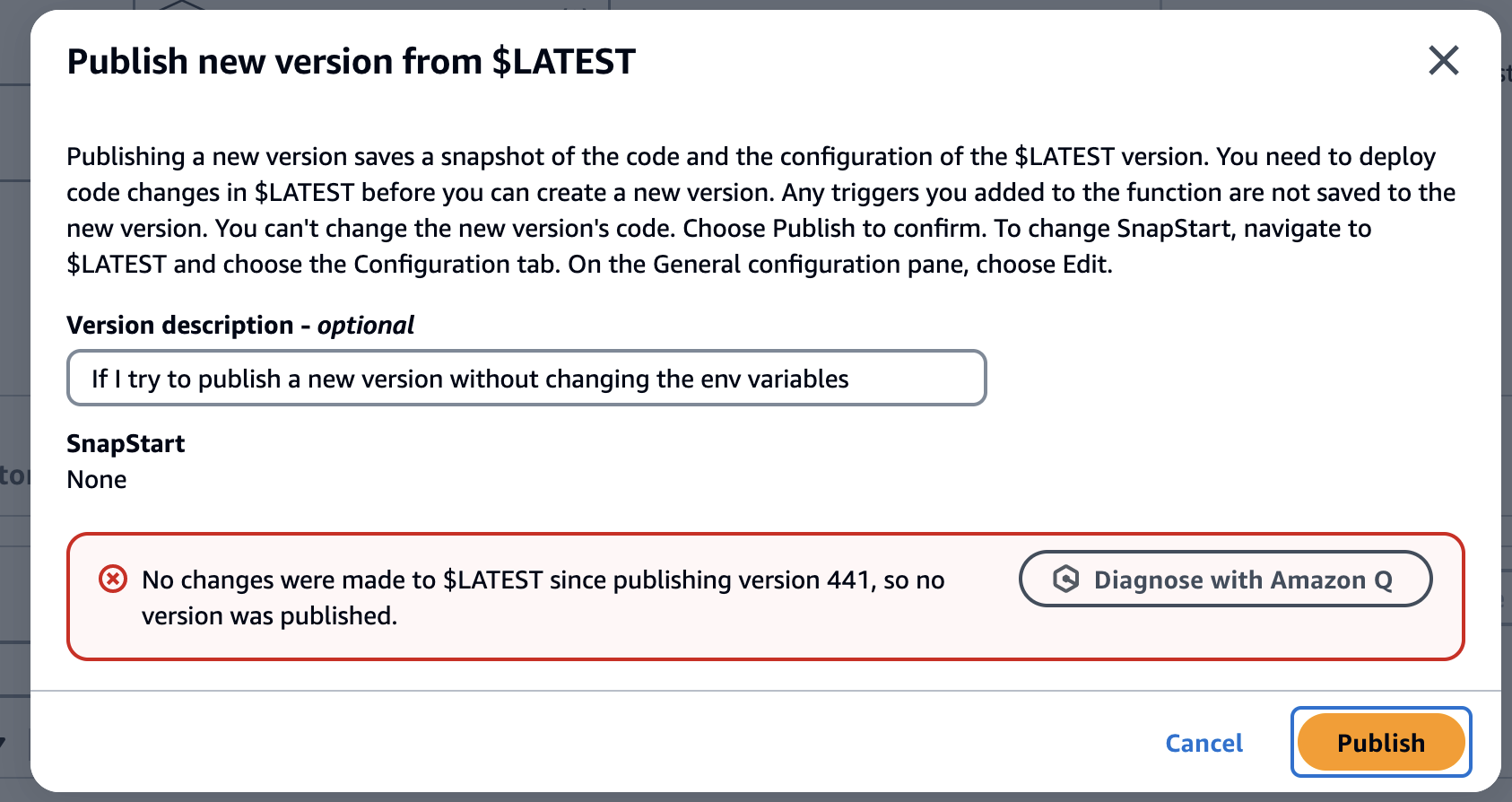Click the SnapStart value 'None'
The height and width of the screenshot is (802, 1512).
pyautogui.click(x=97, y=479)
